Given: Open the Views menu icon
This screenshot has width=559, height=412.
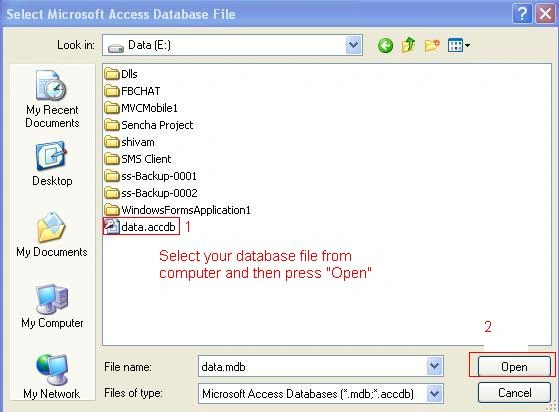Looking at the screenshot, I should pos(458,45).
